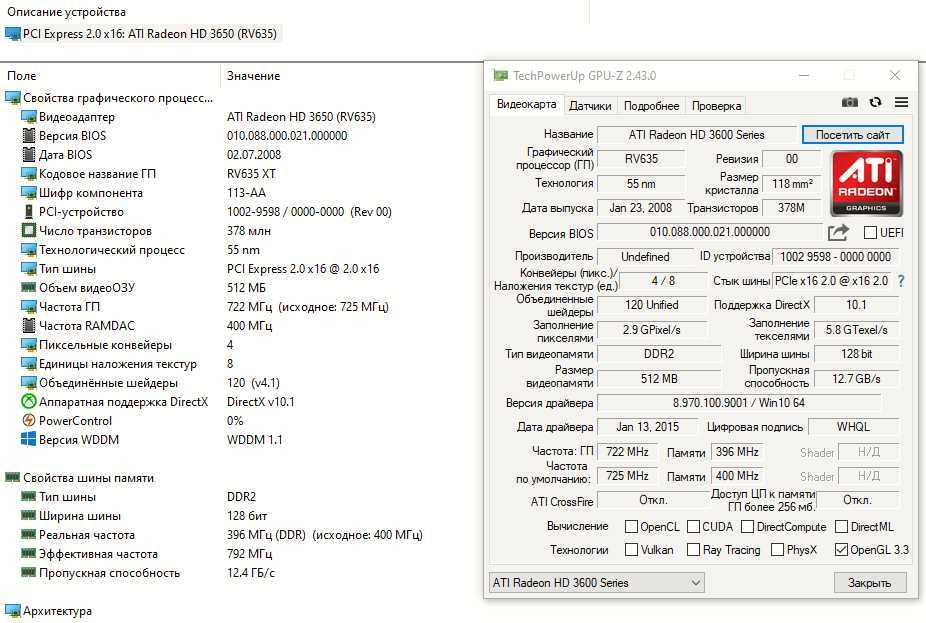Image resolution: width=926 pixels, height=623 pixels.
Task: Click the Объединённые шейдеры row icon
Action: pos(28,383)
